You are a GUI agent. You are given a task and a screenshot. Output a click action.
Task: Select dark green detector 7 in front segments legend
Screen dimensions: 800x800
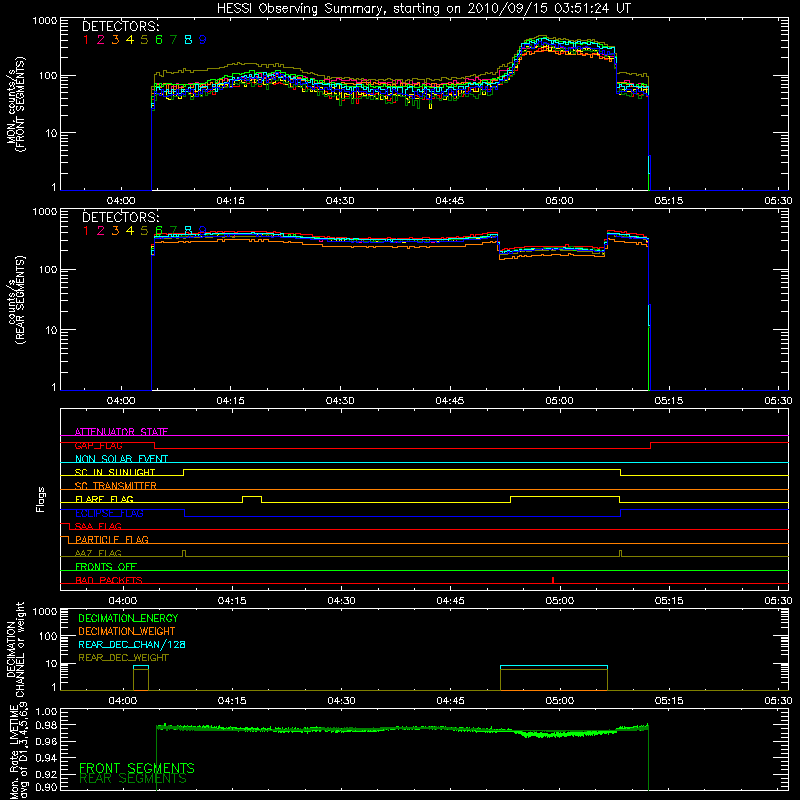[173, 40]
